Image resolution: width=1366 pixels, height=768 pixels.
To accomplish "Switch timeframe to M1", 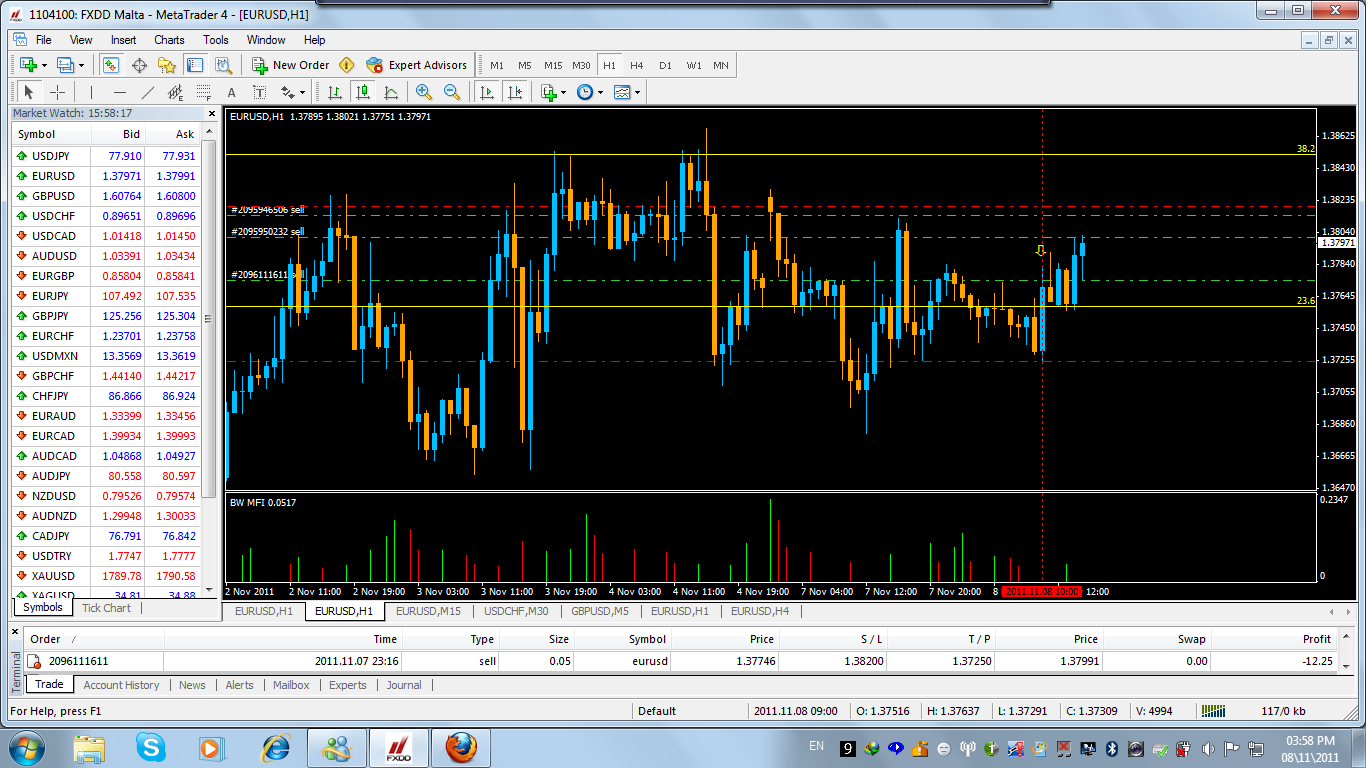I will [497, 65].
